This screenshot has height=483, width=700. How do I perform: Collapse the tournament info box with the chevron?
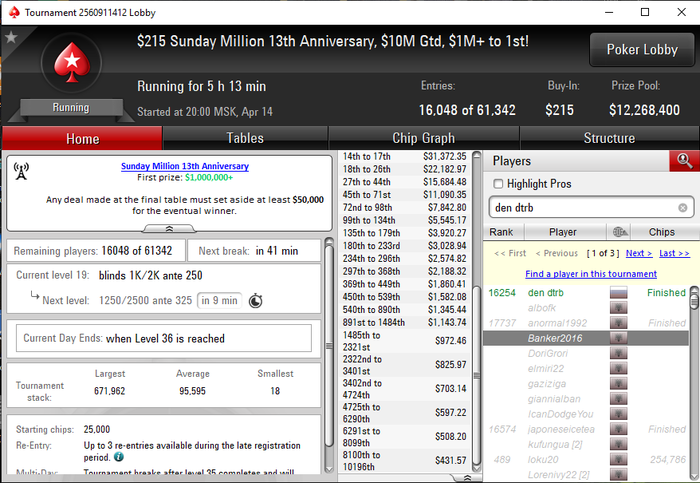pyautogui.click(x=169, y=229)
